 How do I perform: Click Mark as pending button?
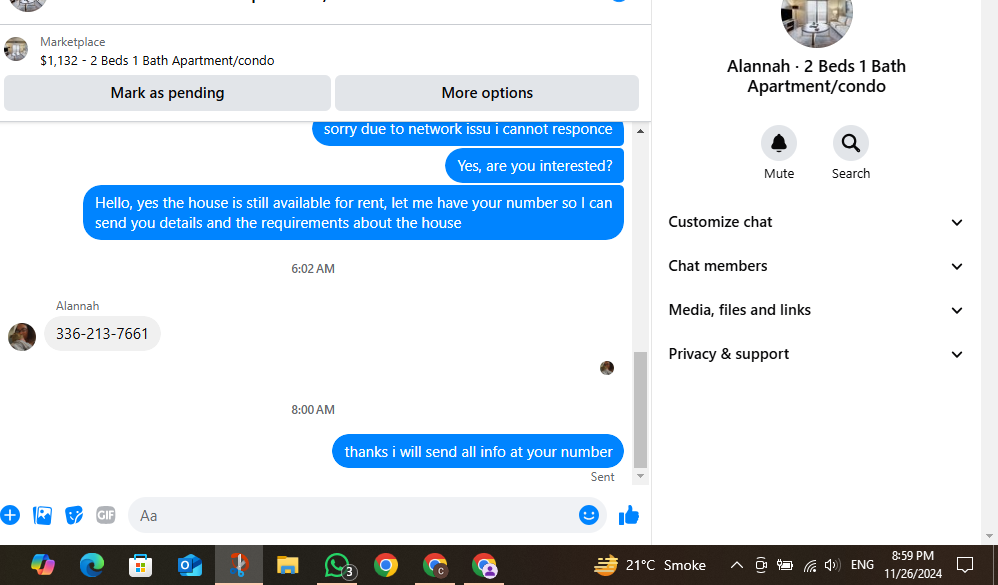[x=167, y=93]
